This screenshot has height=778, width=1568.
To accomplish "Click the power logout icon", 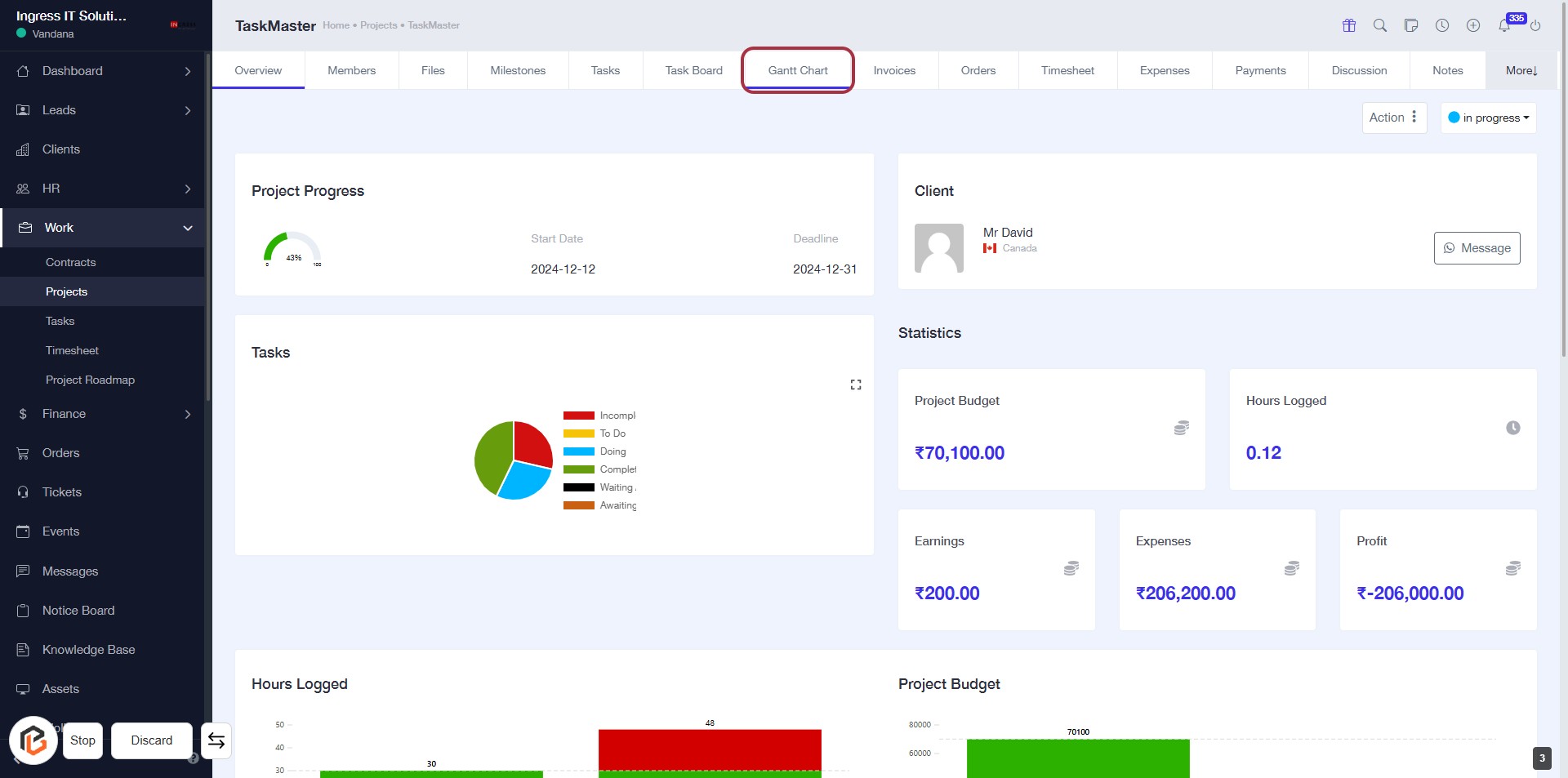I will coord(1535,25).
